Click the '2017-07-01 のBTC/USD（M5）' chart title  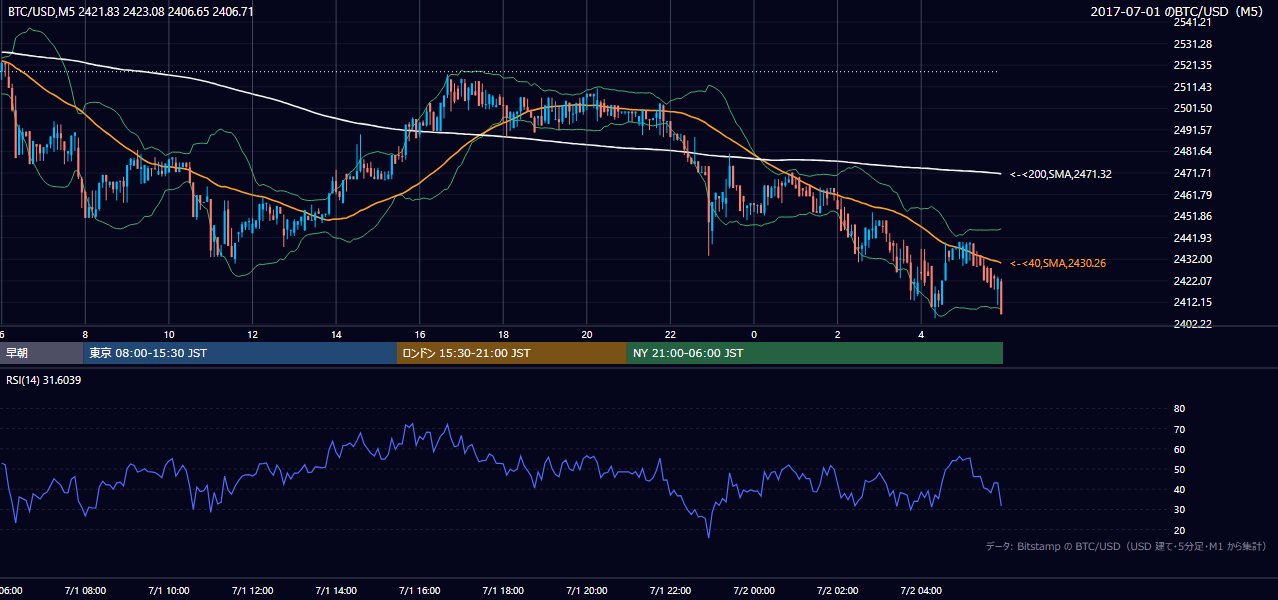click(1179, 11)
